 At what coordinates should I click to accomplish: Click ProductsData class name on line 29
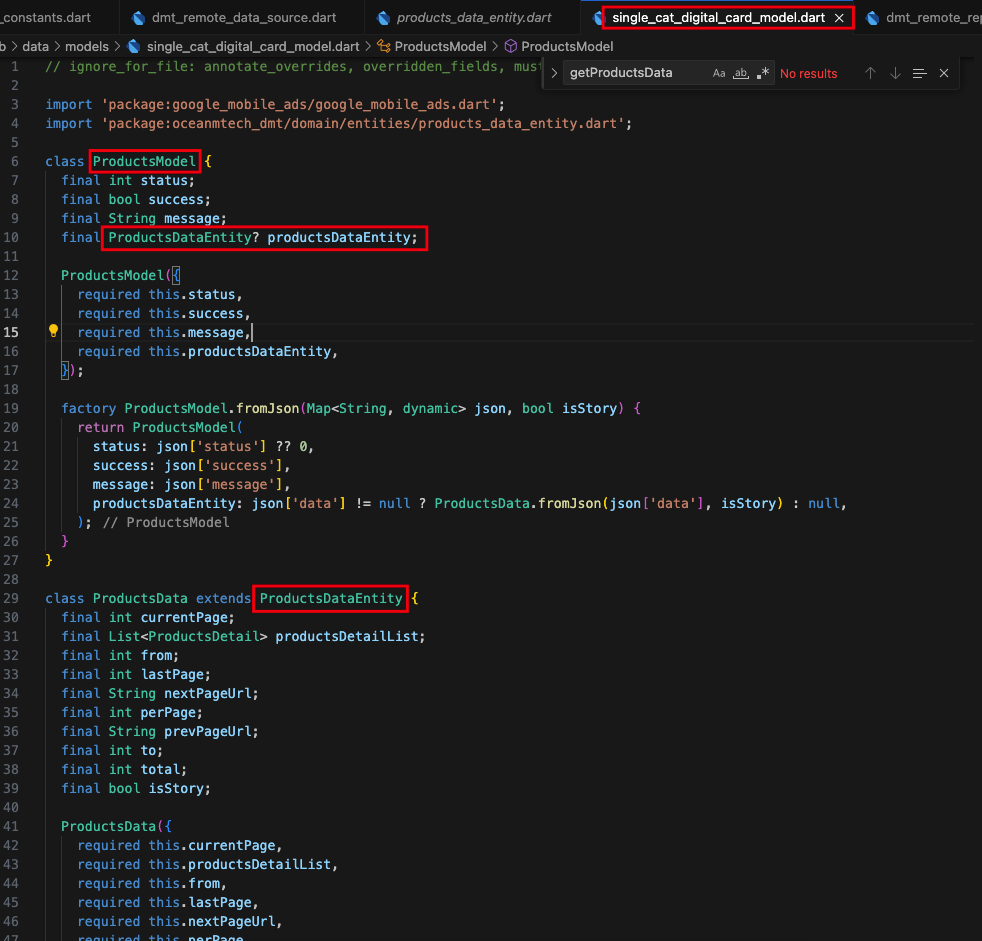[x=140, y=599]
